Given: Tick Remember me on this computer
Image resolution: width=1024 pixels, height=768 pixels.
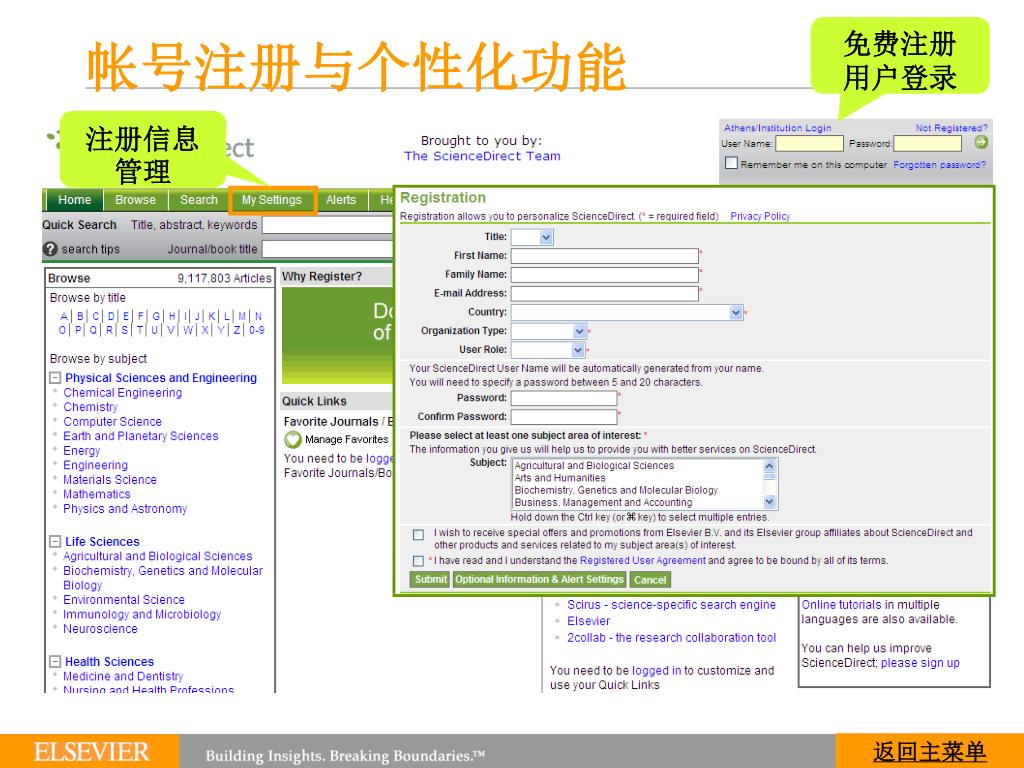Looking at the screenshot, I should tap(731, 163).
